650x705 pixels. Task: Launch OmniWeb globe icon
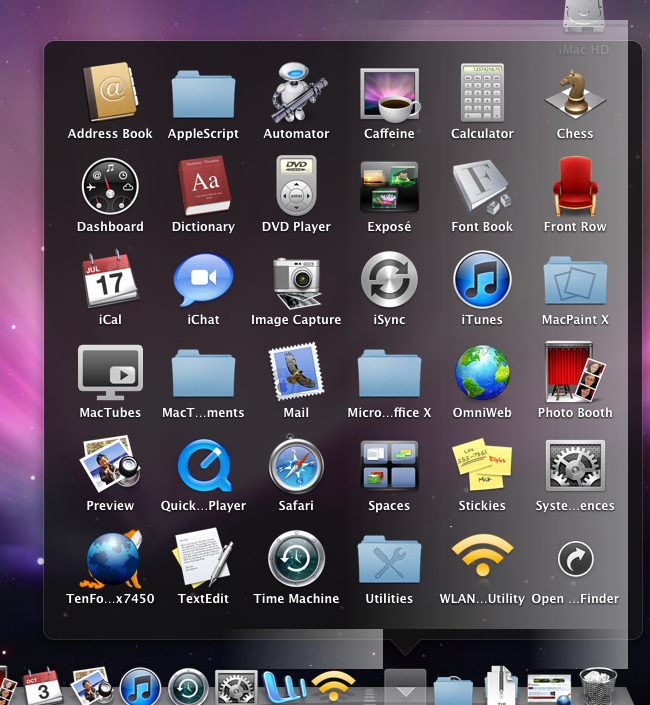click(482, 372)
